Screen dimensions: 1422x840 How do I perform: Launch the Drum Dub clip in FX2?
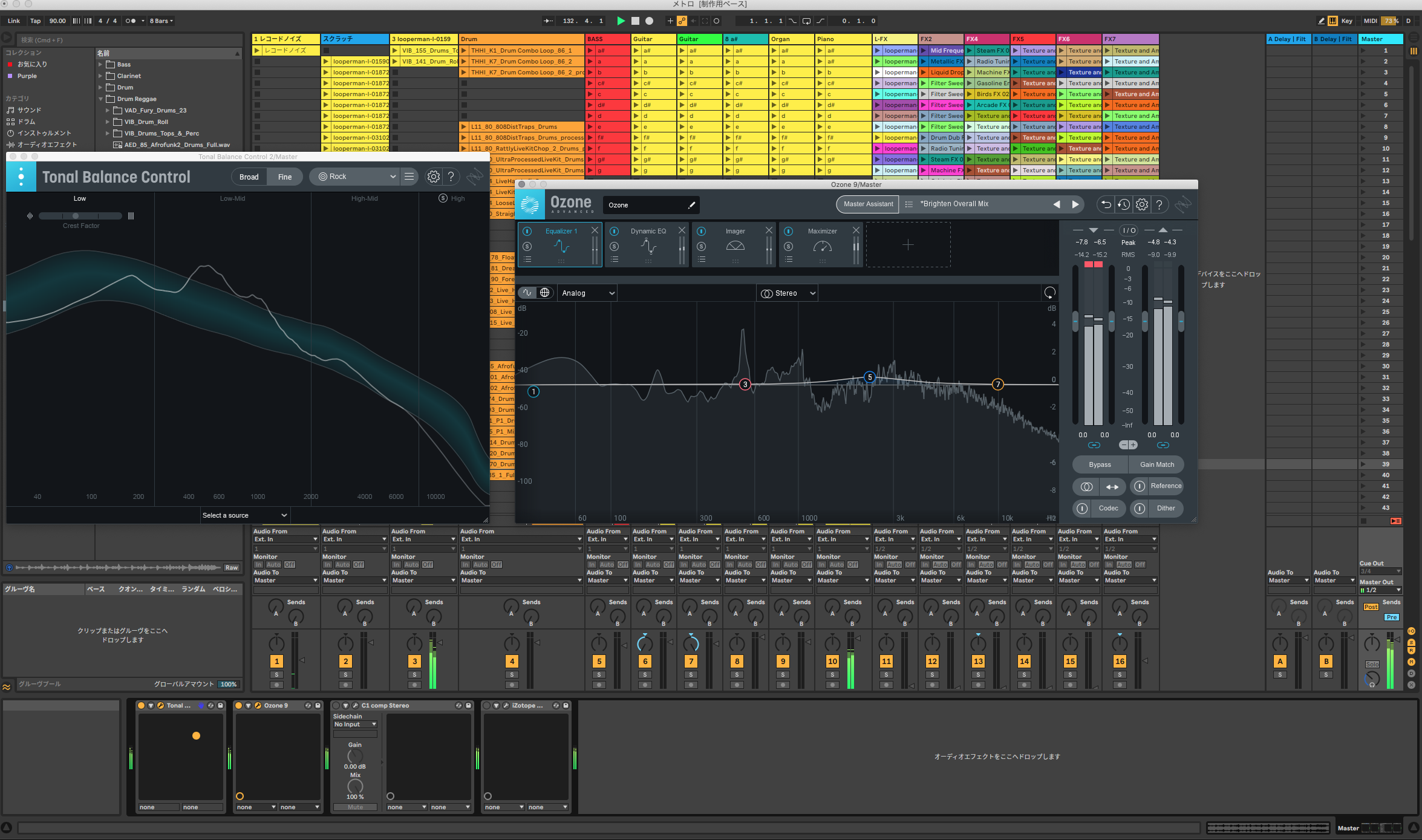pos(923,137)
